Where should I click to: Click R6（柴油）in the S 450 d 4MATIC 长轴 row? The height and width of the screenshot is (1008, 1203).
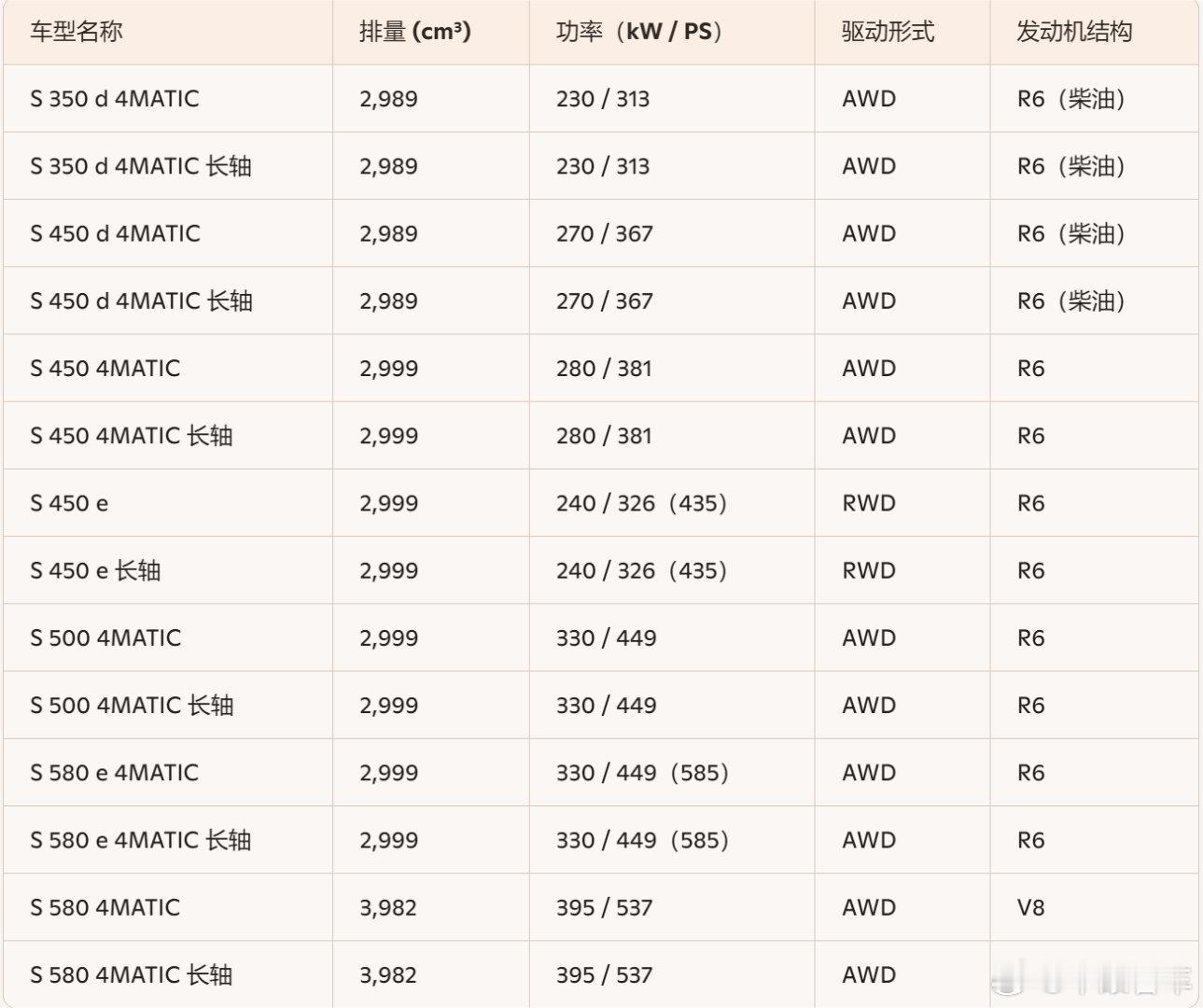point(1072,301)
